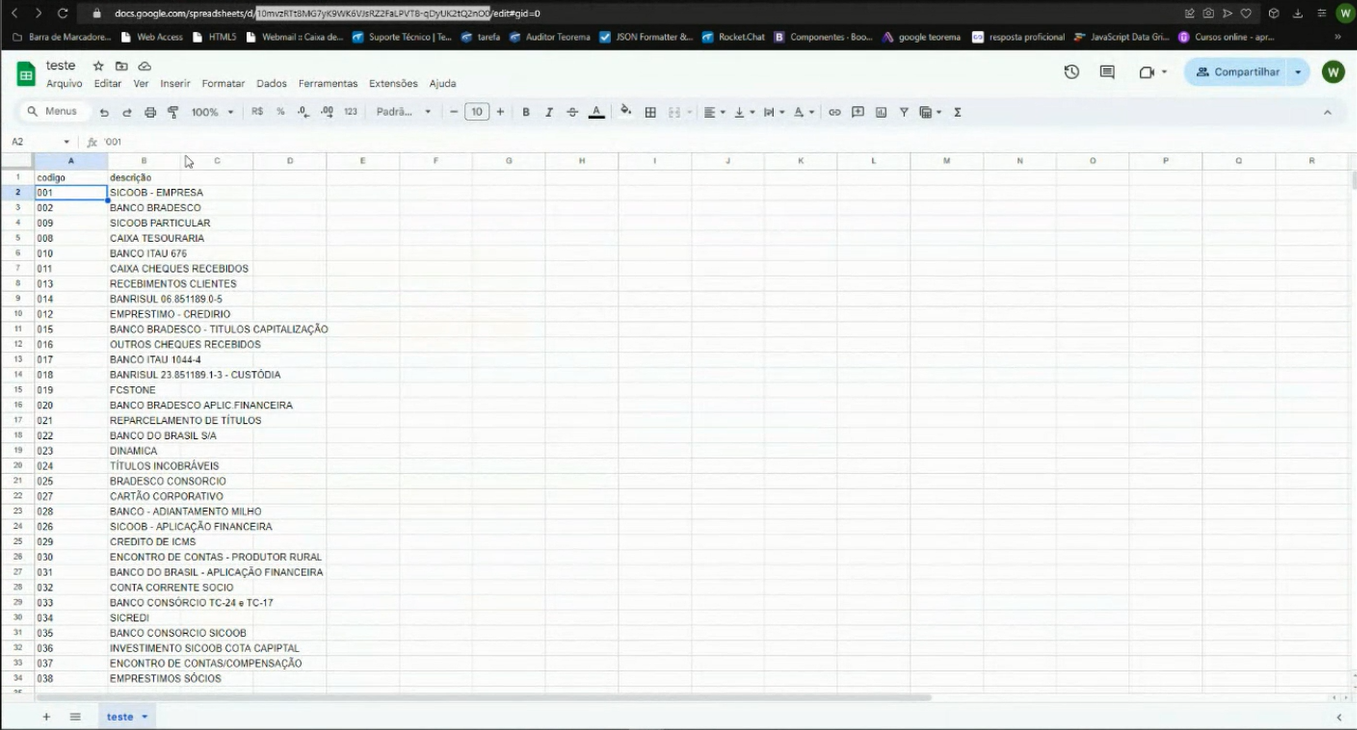Open the version history clock icon
Viewport: 1357px width, 730px height.
1071,72
